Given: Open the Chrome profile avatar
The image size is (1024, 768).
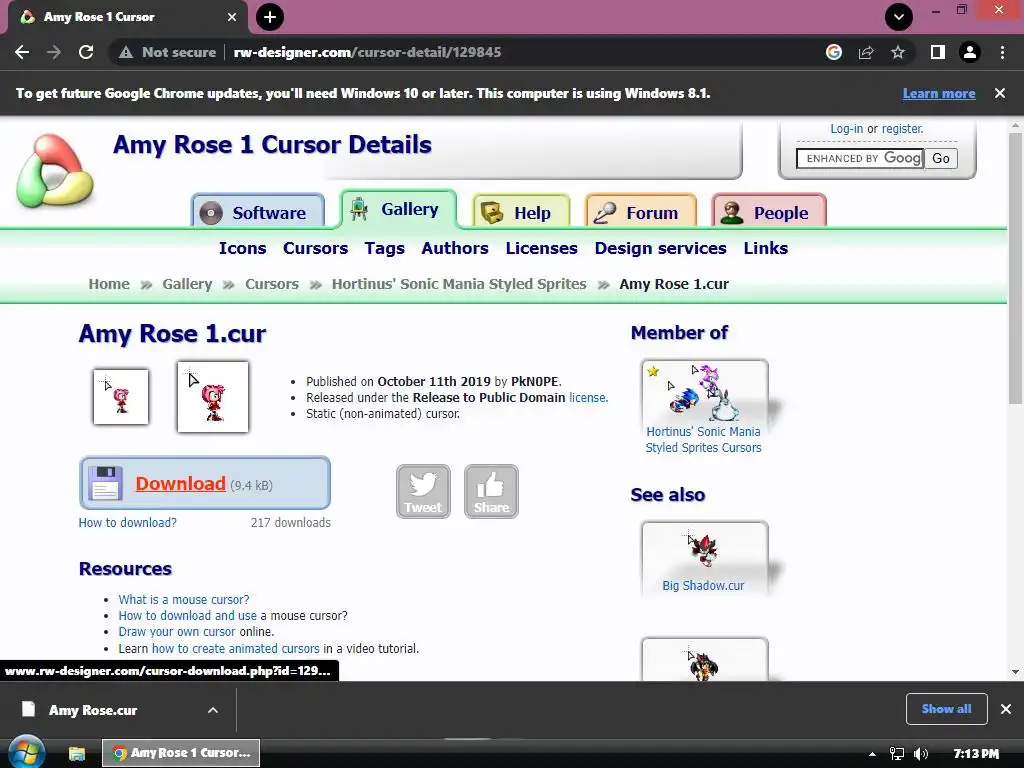Looking at the screenshot, I should 970,52.
